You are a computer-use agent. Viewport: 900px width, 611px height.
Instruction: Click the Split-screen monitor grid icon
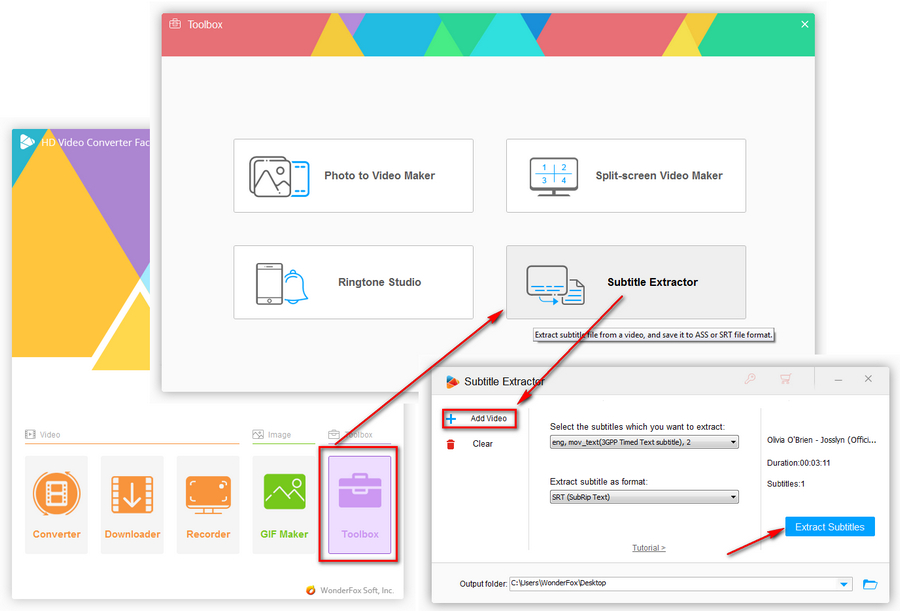pos(553,176)
